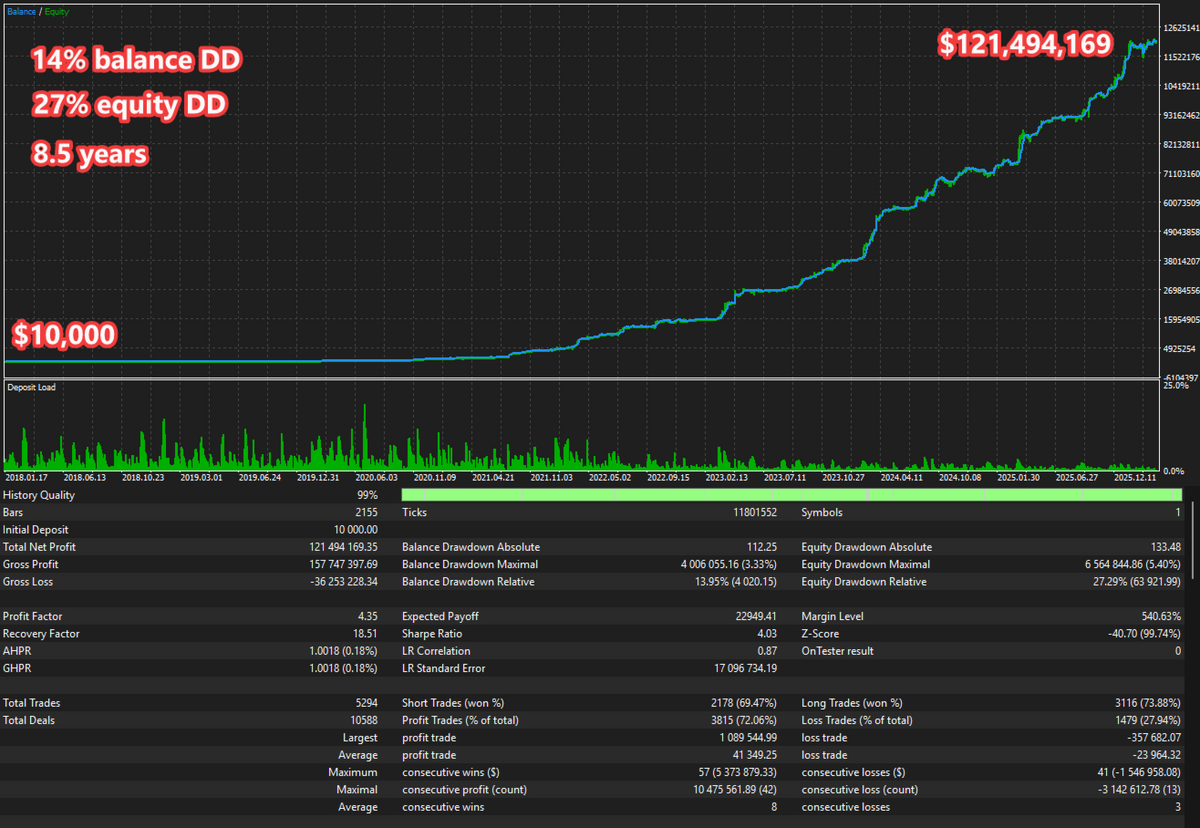Select the Total Net Profit value '121 494 169.35'
The image size is (1200, 828).
click(x=344, y=547)
